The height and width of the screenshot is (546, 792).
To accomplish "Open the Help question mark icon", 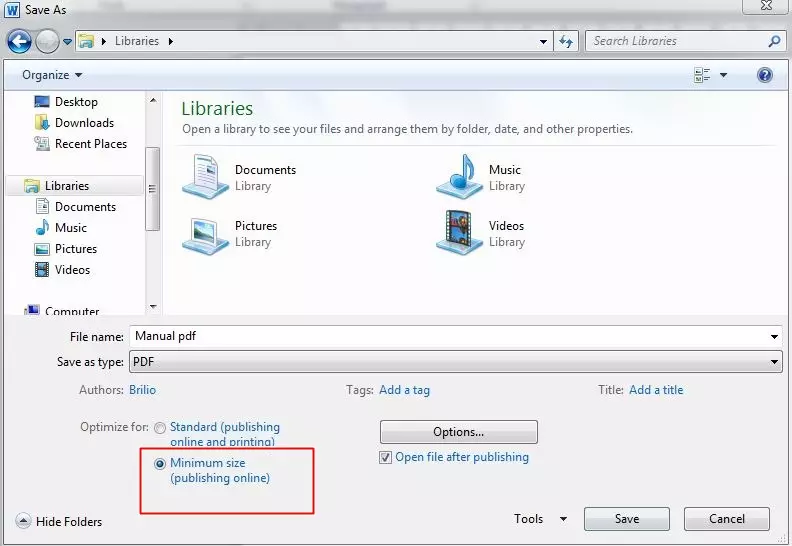I will 765,75.
